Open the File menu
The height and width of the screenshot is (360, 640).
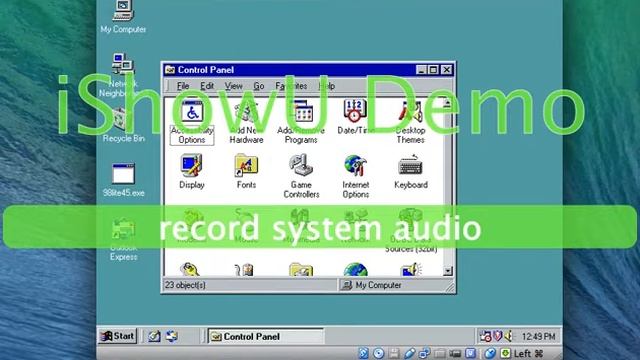[x=183, y=86]
